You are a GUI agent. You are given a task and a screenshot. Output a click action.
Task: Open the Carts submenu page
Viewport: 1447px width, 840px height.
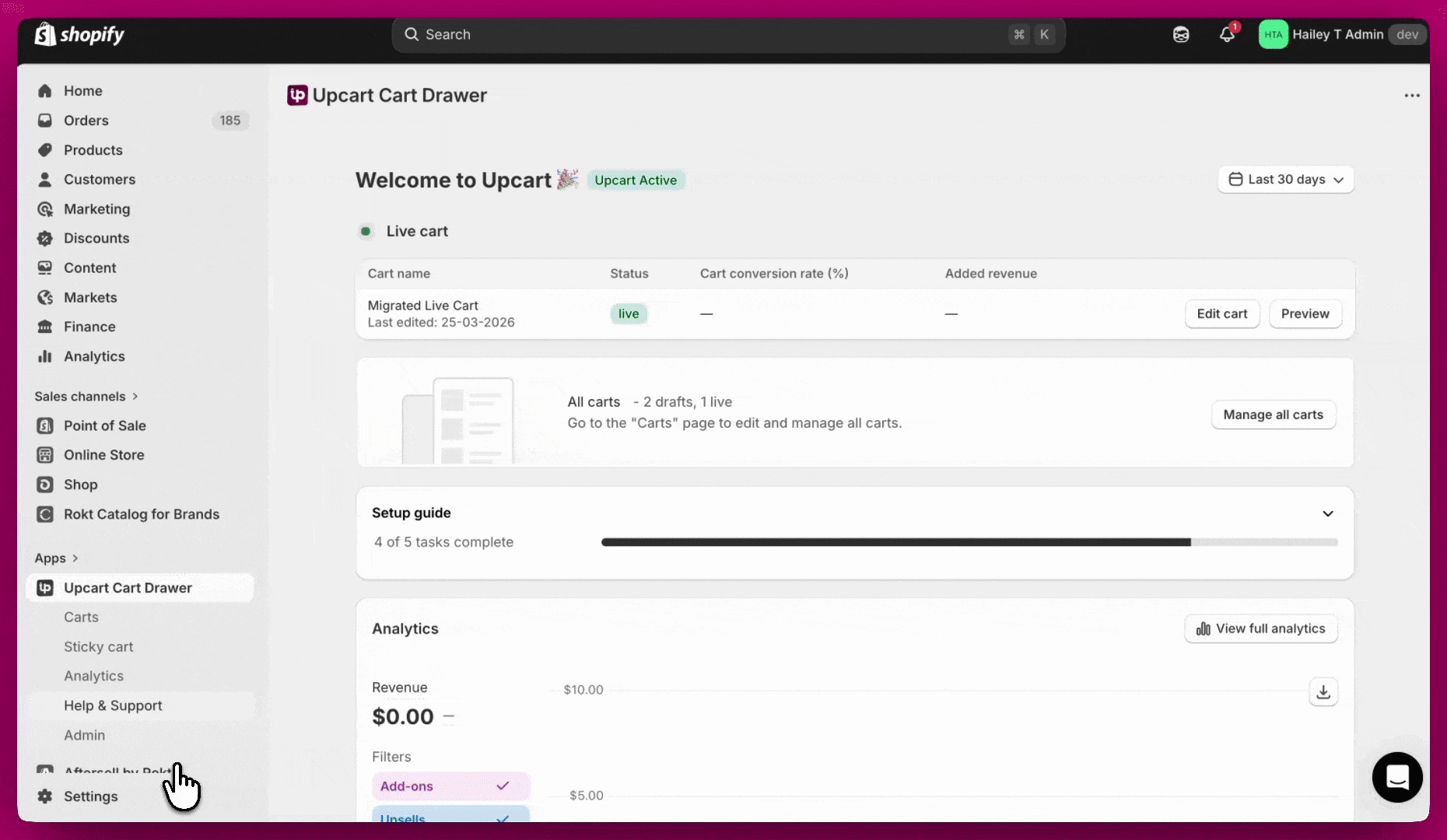pos(81,617)
